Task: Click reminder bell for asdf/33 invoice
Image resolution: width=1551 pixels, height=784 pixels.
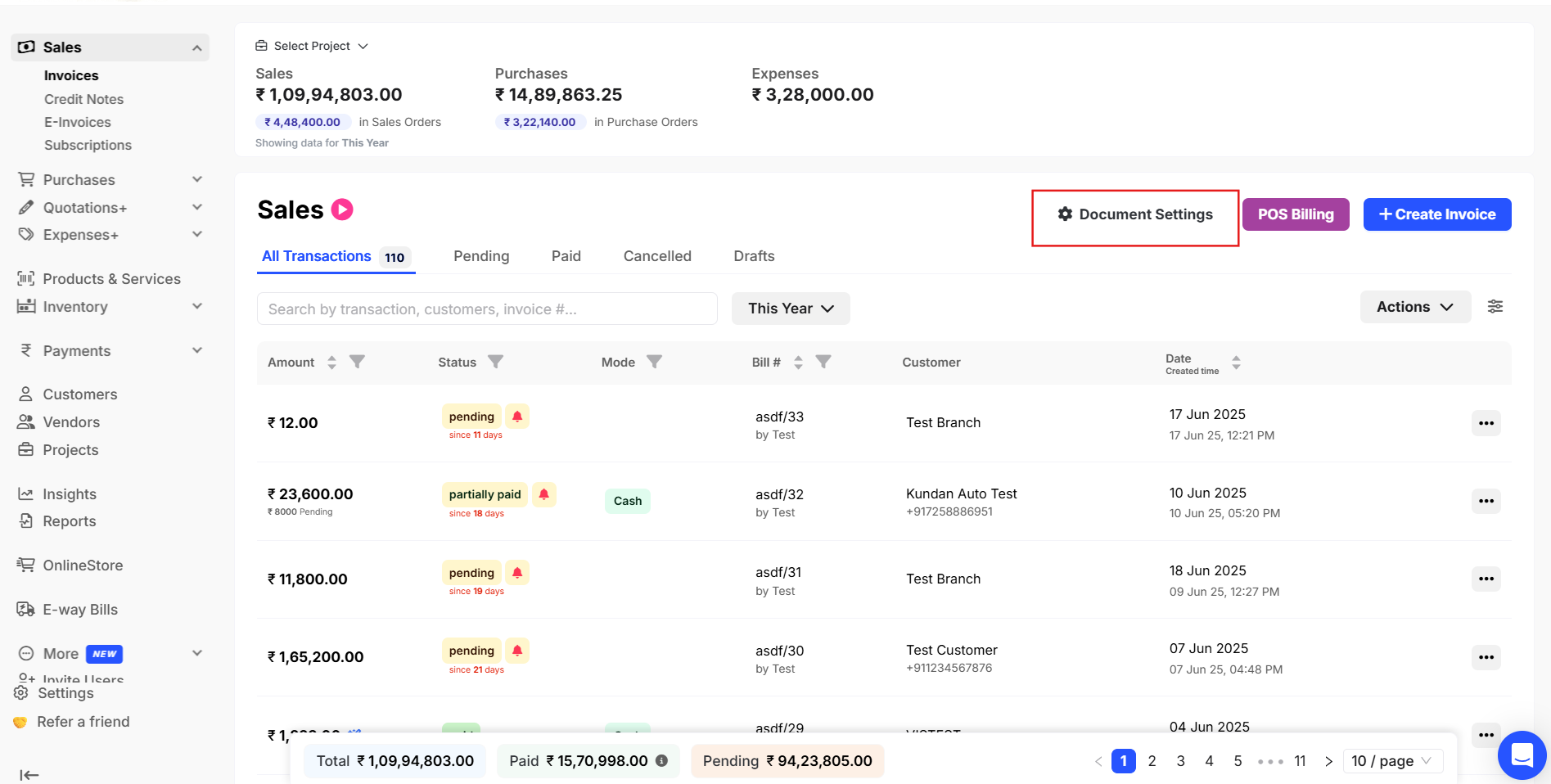Action: click(x=517, y=417)
